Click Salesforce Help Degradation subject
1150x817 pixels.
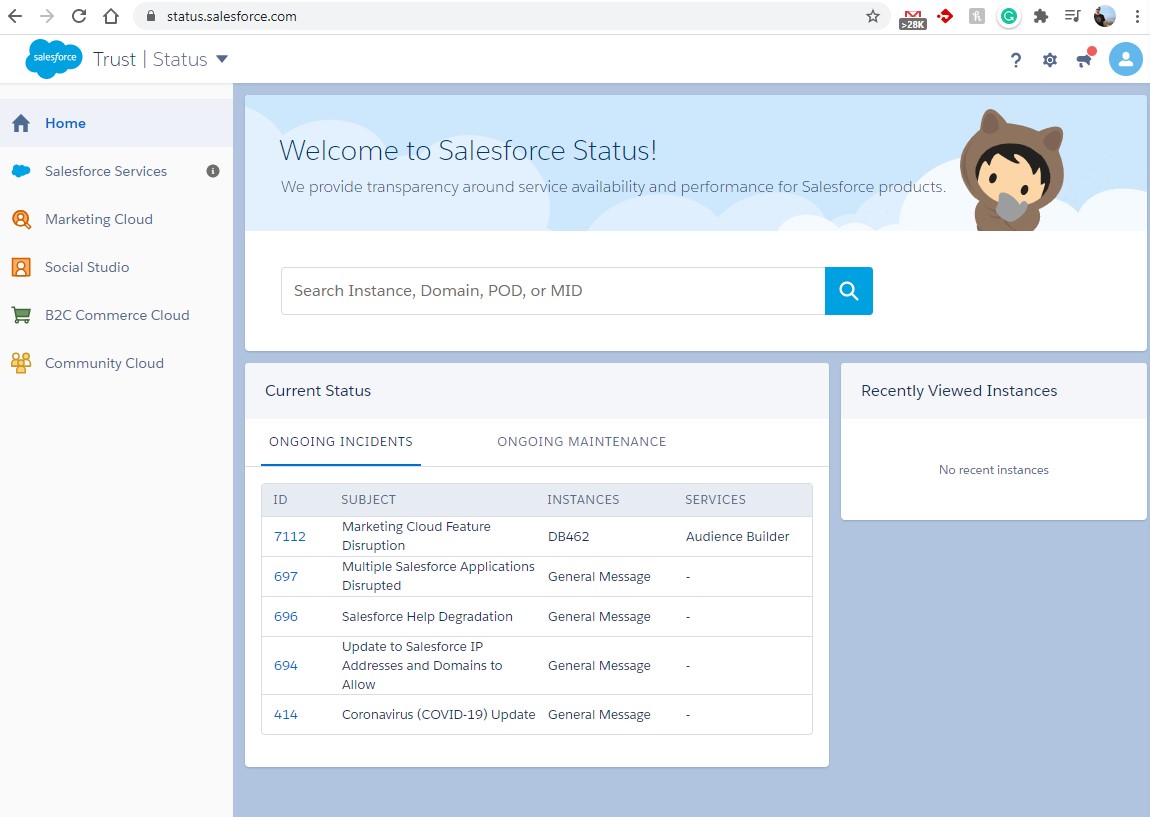(x=427, y=617)
